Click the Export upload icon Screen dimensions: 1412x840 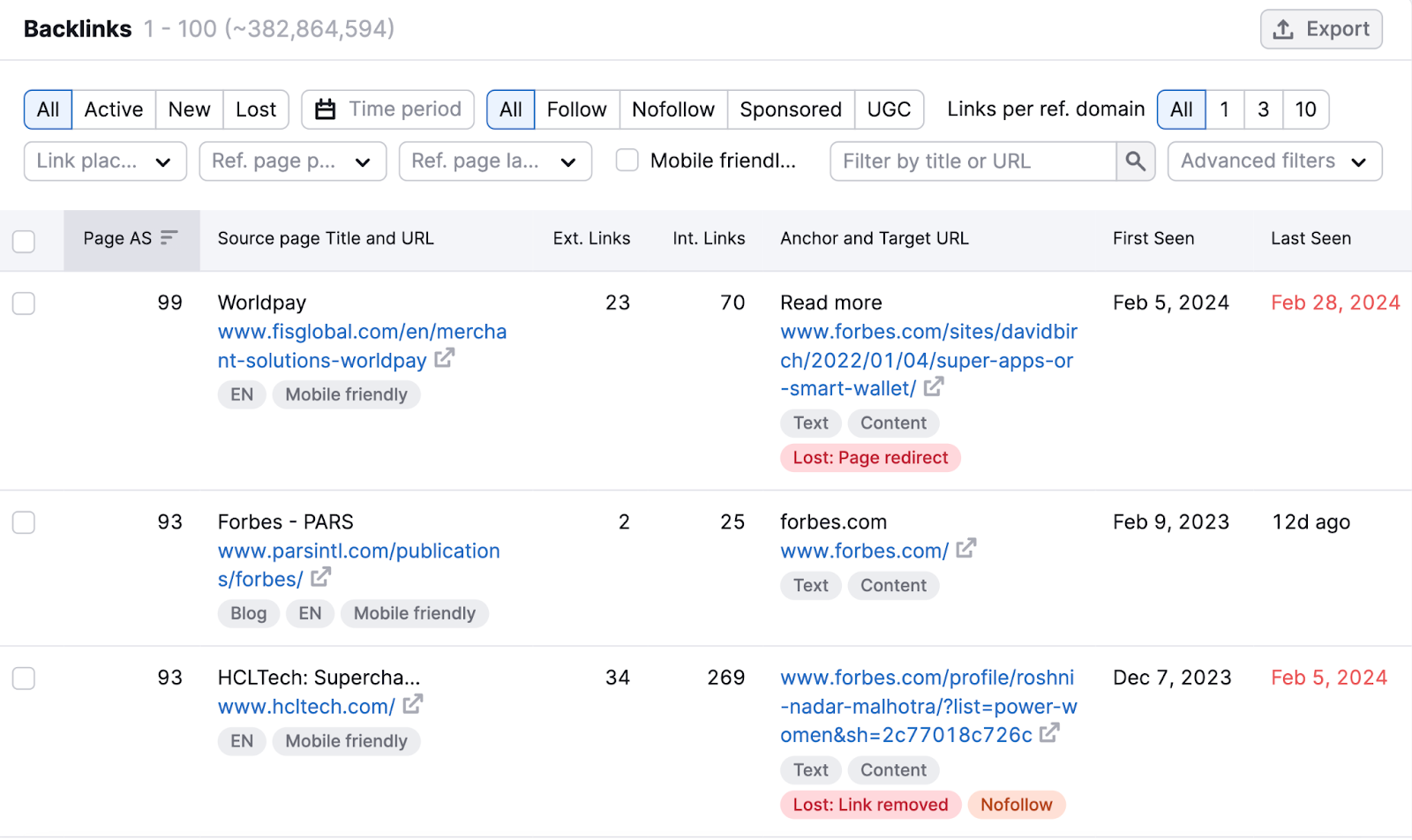[1283, 29]
